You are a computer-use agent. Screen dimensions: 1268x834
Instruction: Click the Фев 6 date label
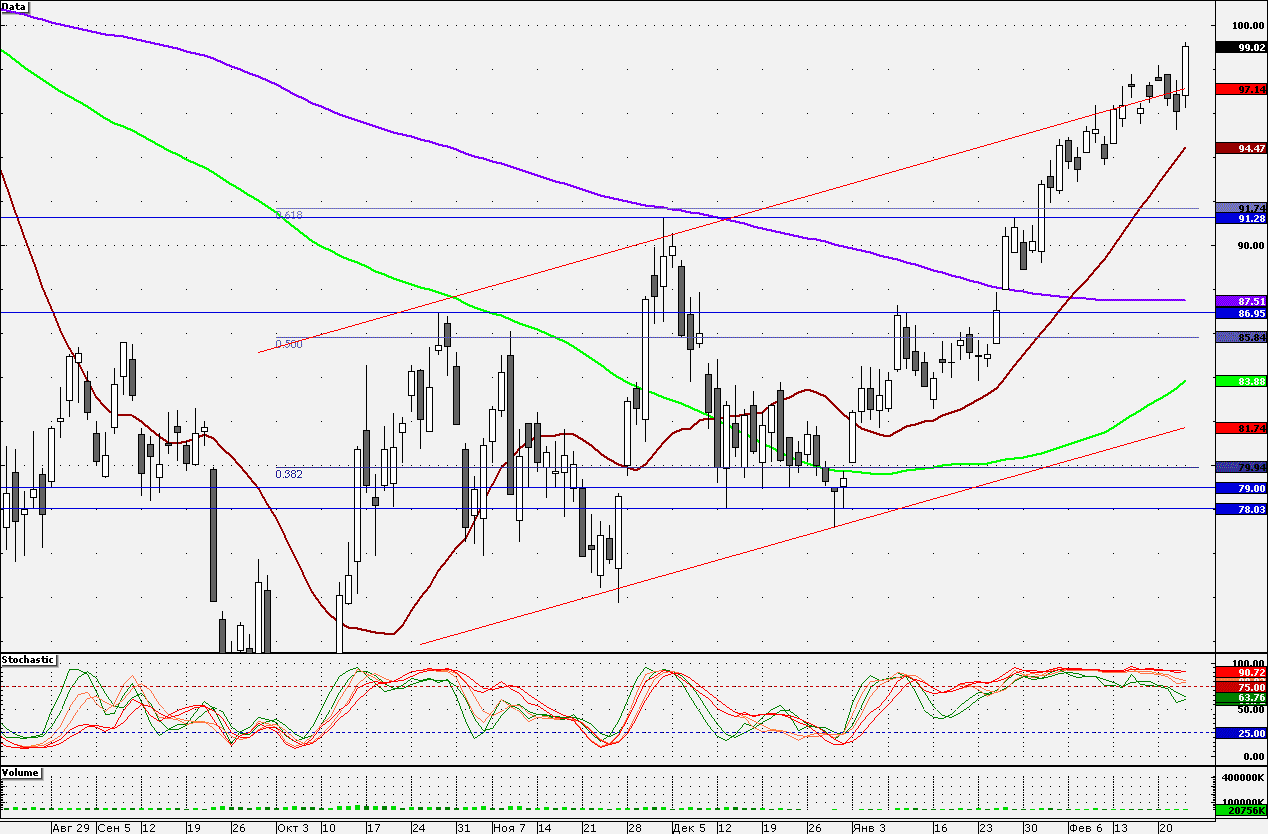click(x=1085, y=828)
